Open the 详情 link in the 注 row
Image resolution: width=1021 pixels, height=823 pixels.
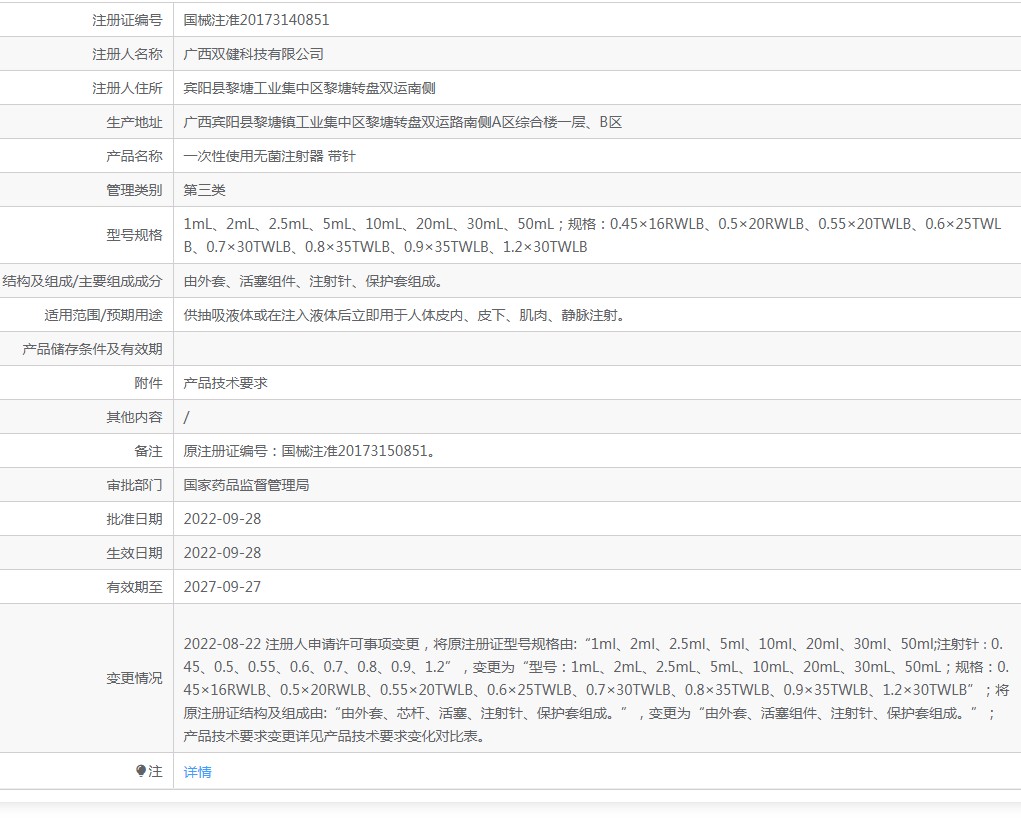point(197,772)
